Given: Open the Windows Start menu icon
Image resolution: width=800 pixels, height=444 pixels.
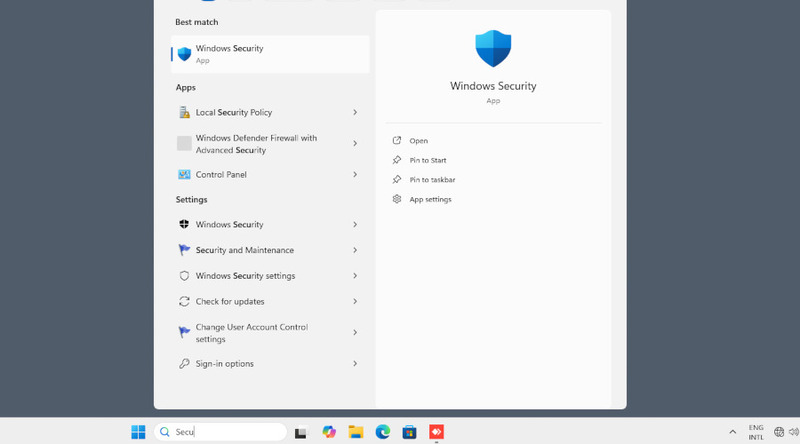Looking at the screenshot, I should (138, 432).
